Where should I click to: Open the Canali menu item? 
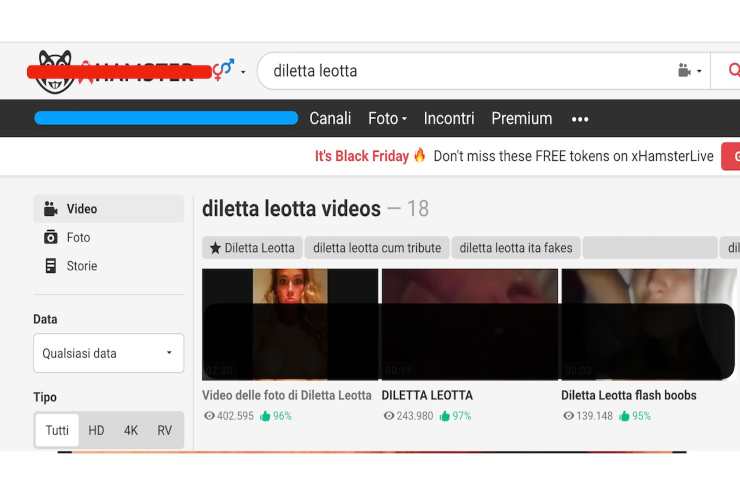pyautogui.click(x=330, y=119)
